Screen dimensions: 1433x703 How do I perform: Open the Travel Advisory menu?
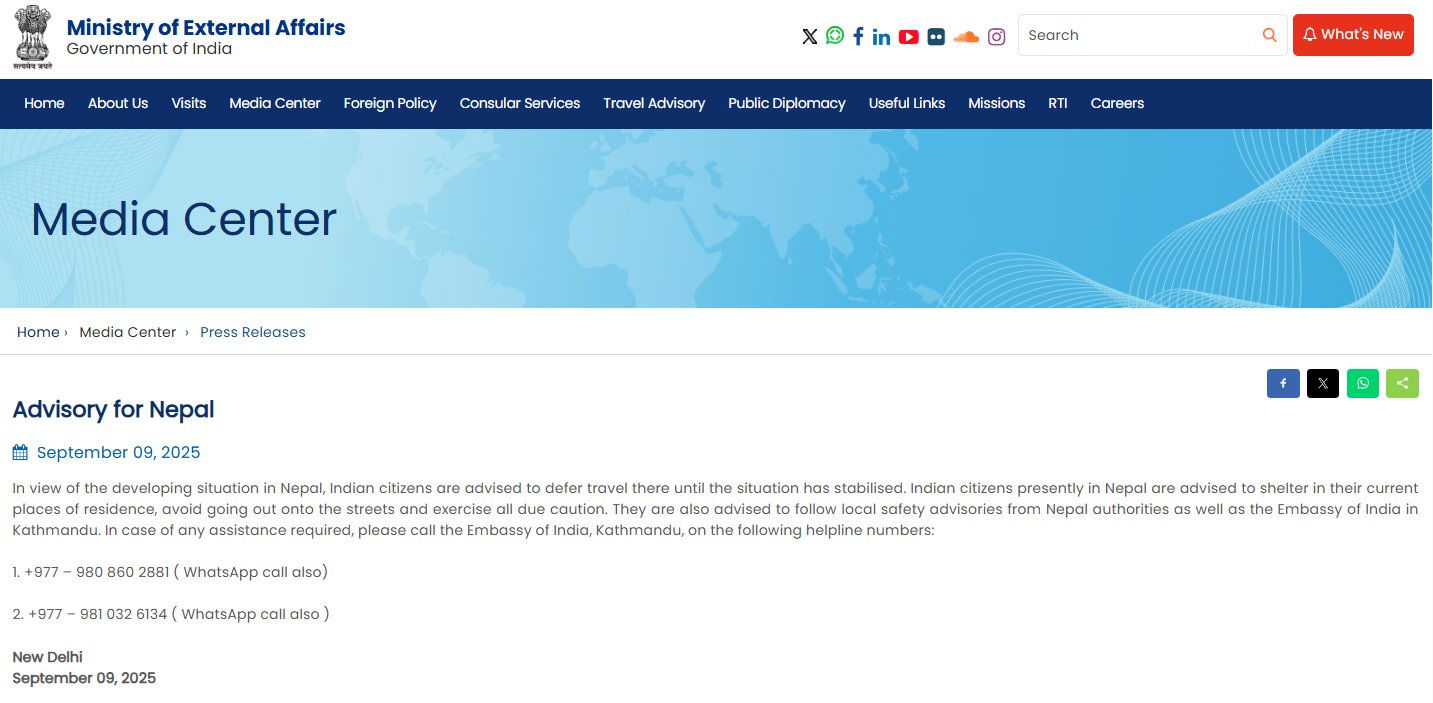point(654,103)
